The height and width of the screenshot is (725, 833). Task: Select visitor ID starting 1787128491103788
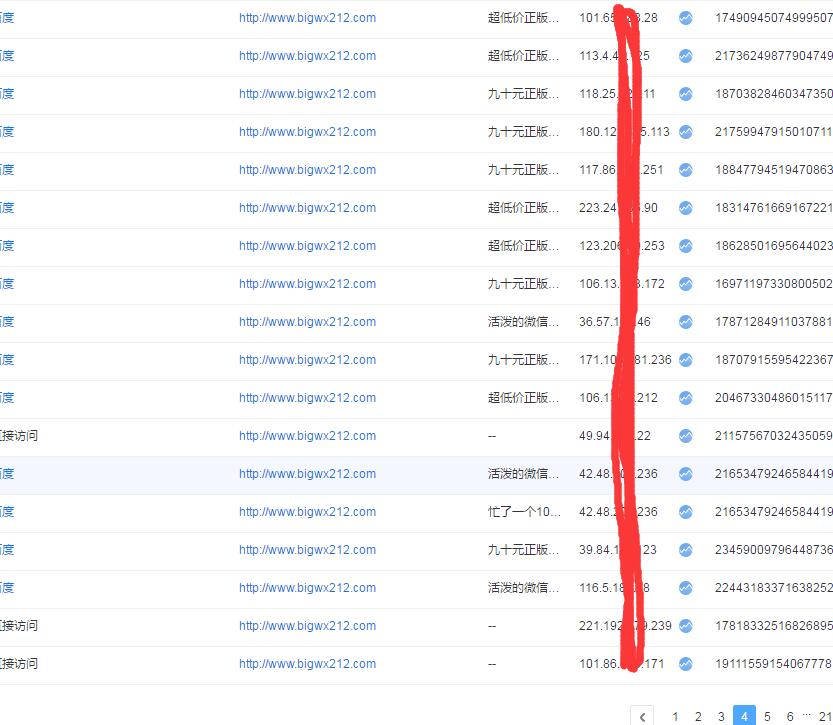pos(774,322)
